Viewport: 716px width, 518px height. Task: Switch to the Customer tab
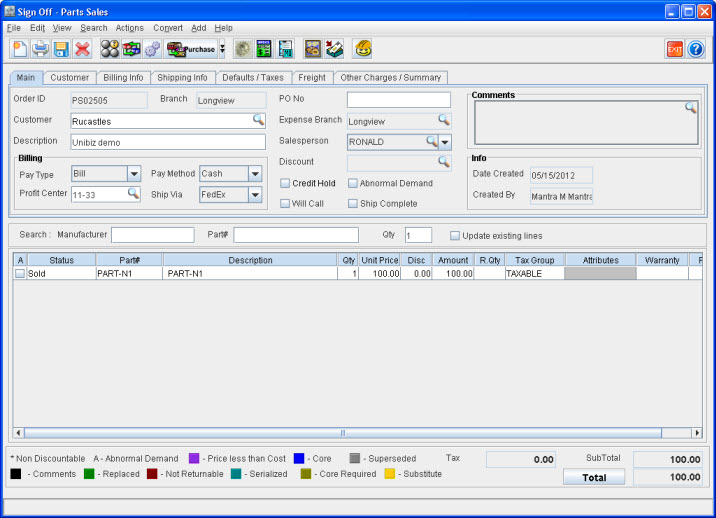pos(69,78)
